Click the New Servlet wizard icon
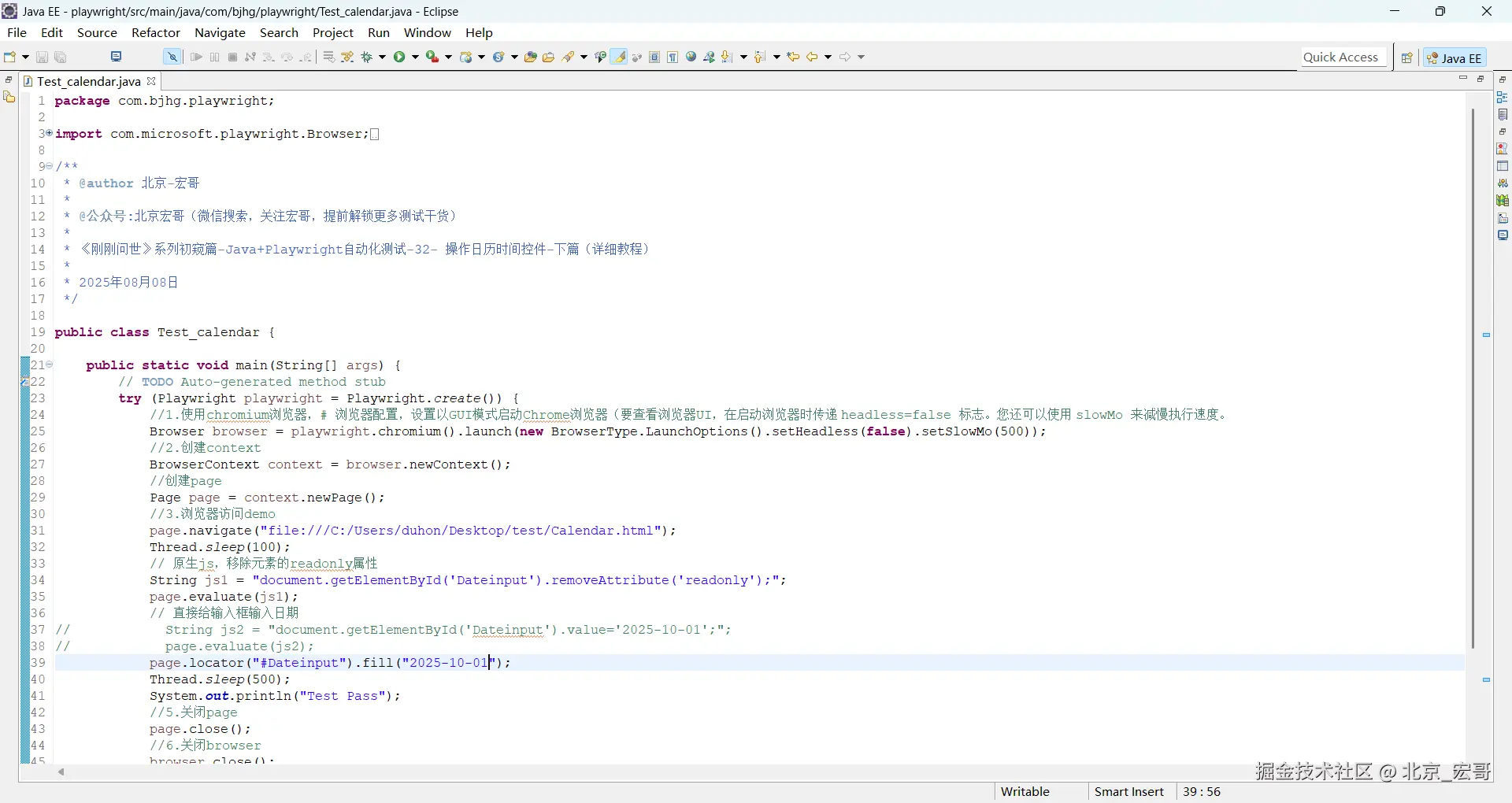The width and height of the screenshot is (1512, 803). [x=498, y=57]
